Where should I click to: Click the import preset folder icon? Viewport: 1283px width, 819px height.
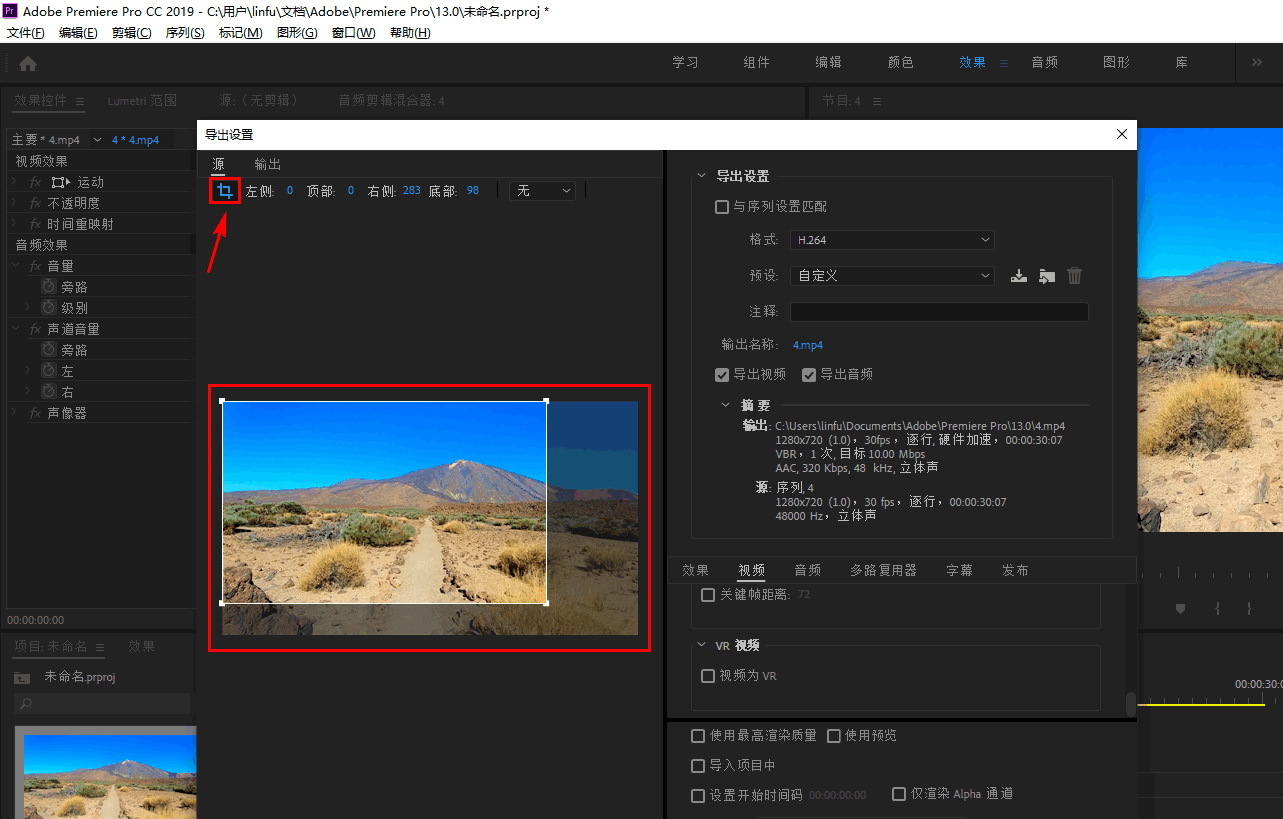[1046, 275]
